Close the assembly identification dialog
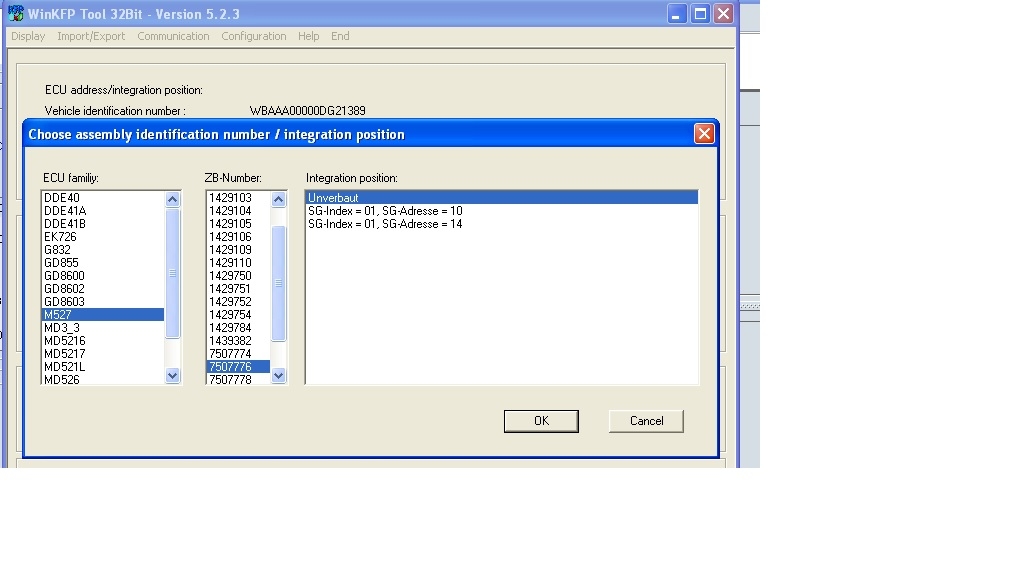Viewport: 1024px width, 576px height. click(704, 133)
